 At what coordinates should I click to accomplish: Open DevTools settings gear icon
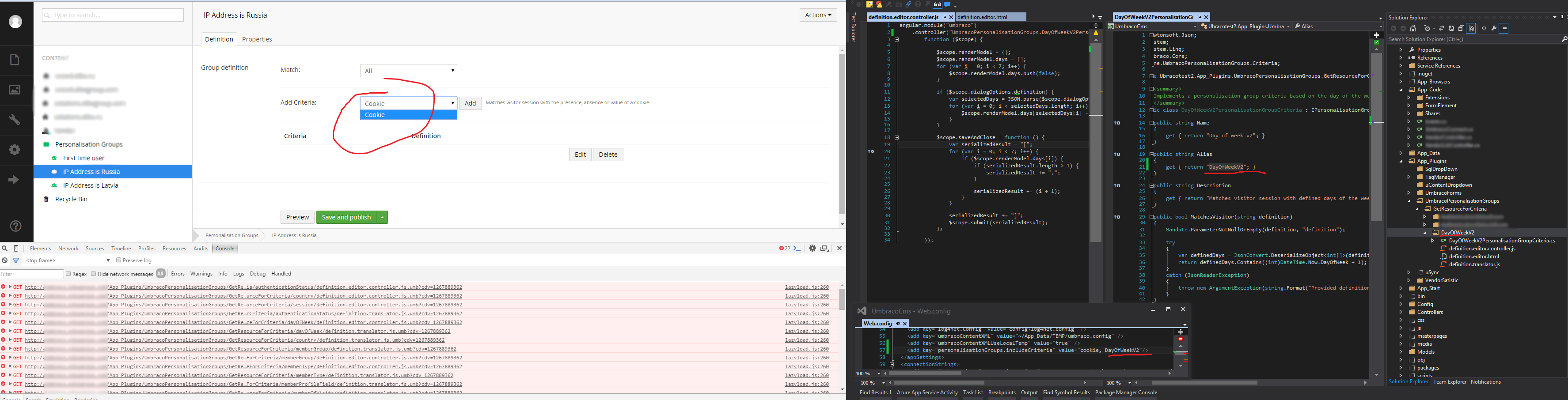click(x=812, y=249)
